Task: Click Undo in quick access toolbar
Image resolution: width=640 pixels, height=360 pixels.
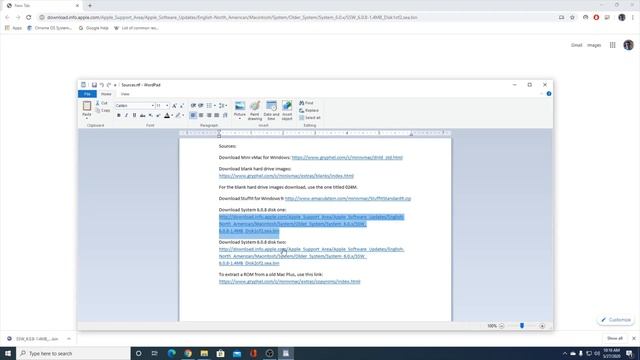Action: click(x=102, y=85)
